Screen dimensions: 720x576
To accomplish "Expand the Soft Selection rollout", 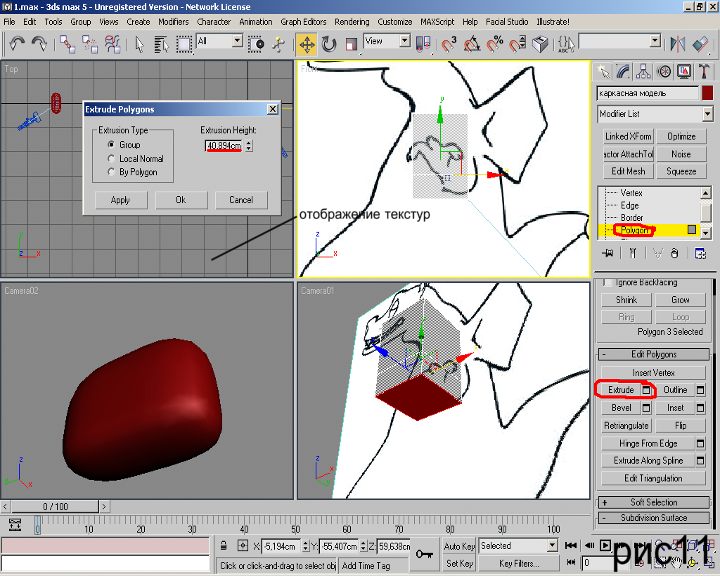I will point(652,502).
